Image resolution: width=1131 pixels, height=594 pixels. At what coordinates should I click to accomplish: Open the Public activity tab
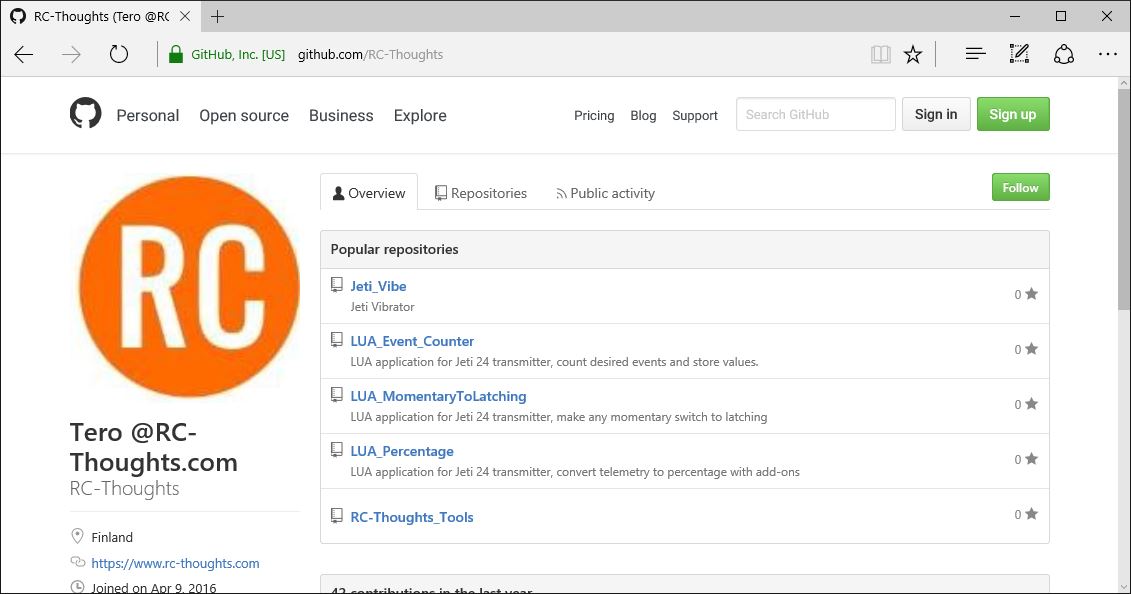coord(605,193)
